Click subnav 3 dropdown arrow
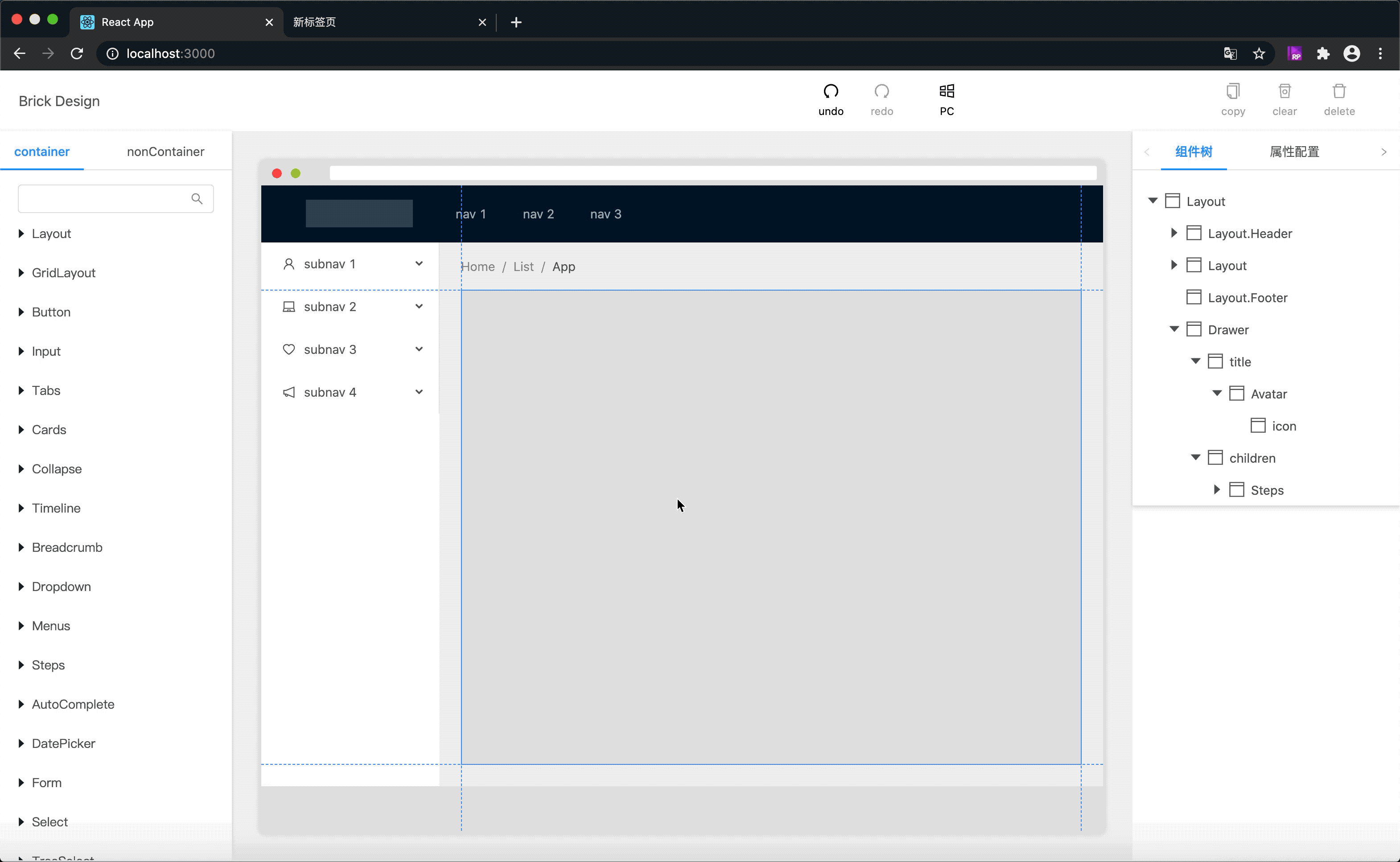Viewport: 1400px width, 862px height. 419,349
